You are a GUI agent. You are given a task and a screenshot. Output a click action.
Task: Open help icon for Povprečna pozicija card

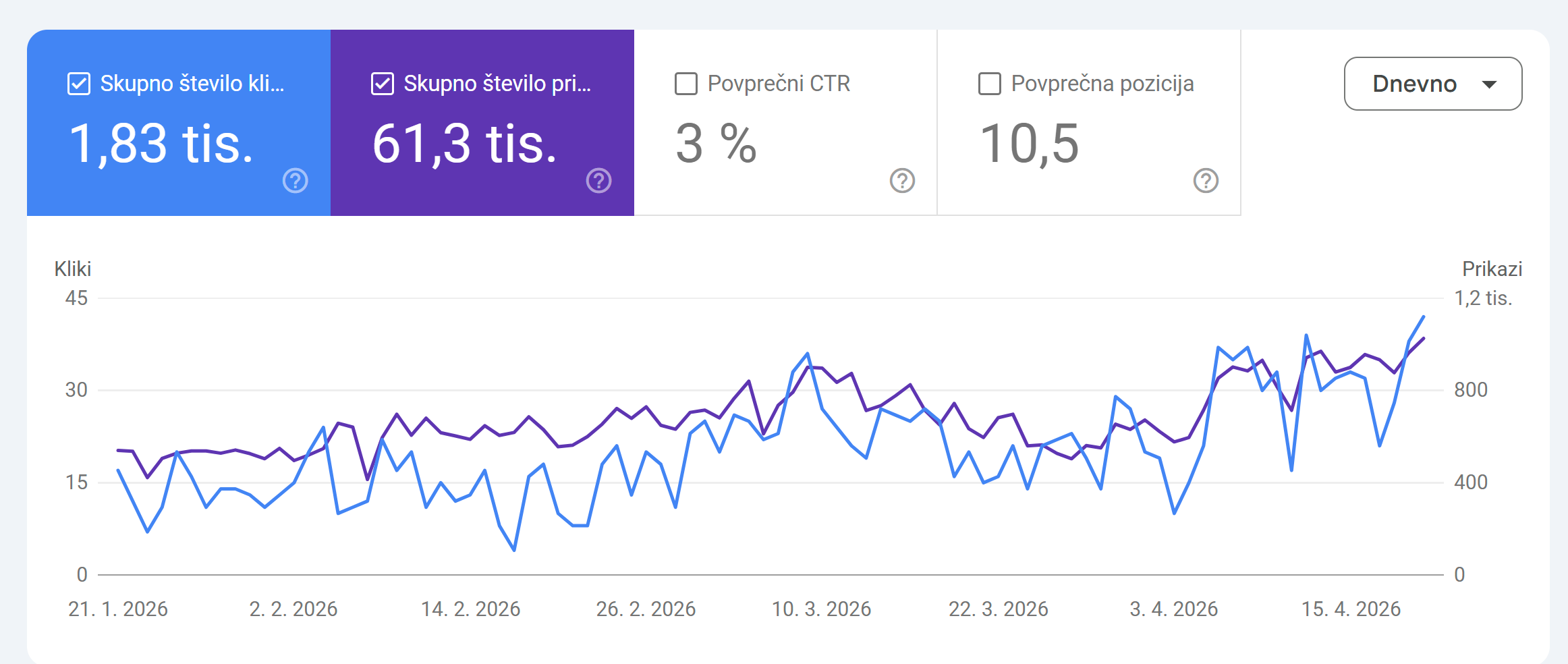(x=1206, y=181)
